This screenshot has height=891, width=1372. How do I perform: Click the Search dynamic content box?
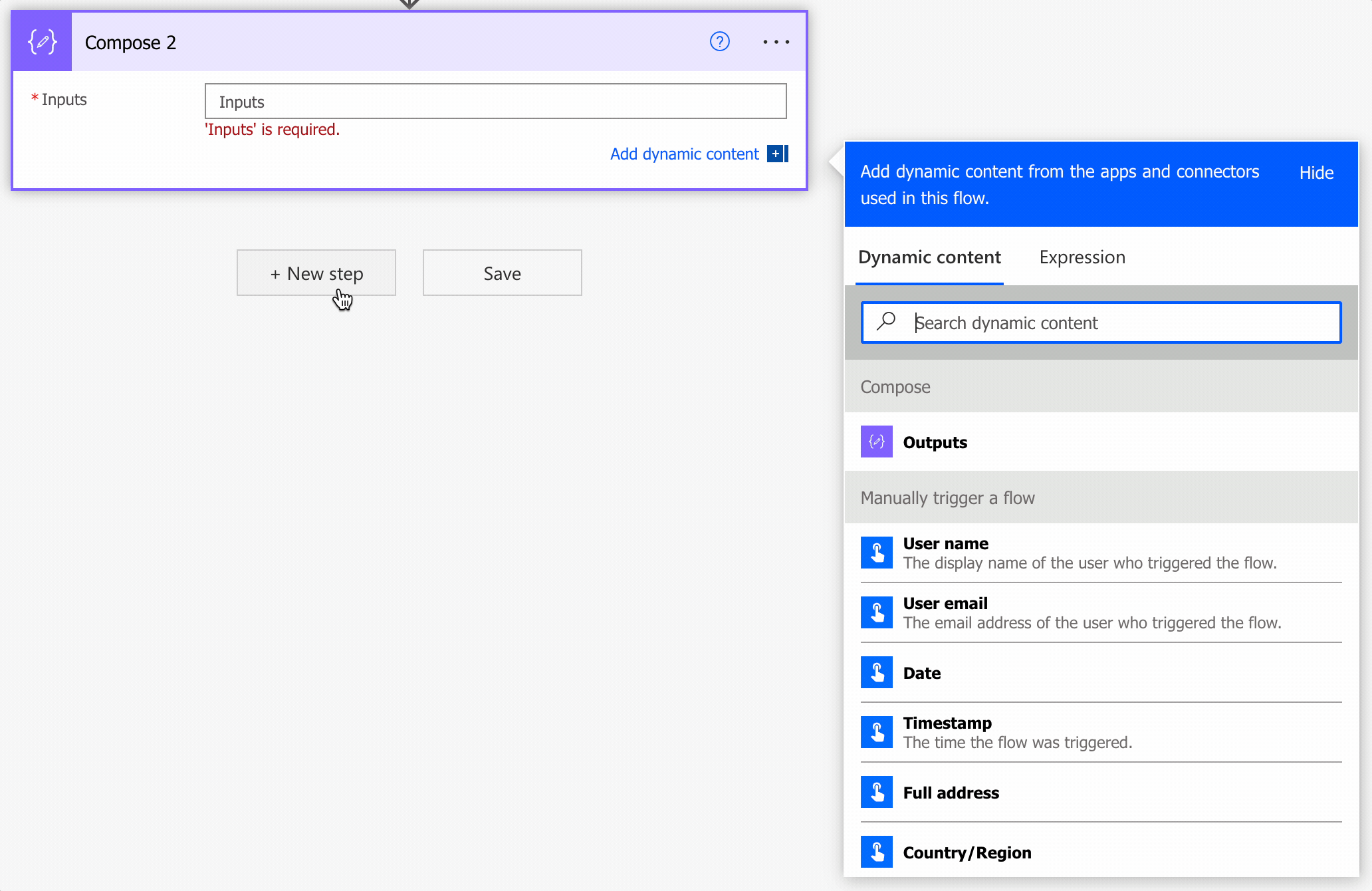[1123, 323]
